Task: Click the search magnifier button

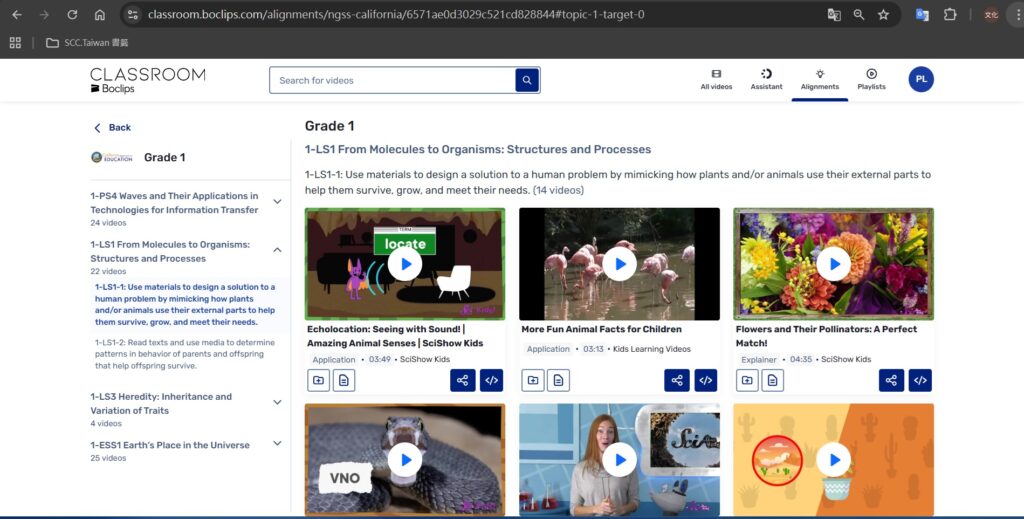Action: point(527,80)
